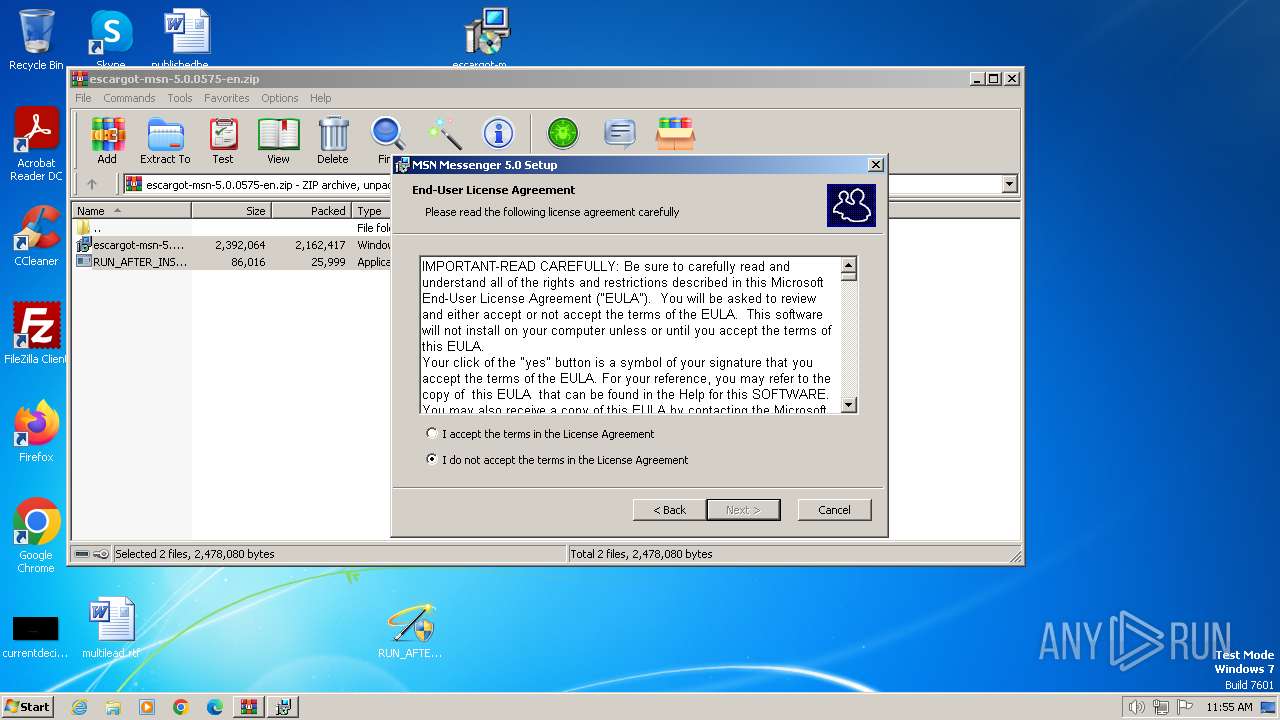Image resolution: width=1280 pixels, height=720 pixels.
Task: Open the archive path dropdown arrow
Action: [1009, 184]
